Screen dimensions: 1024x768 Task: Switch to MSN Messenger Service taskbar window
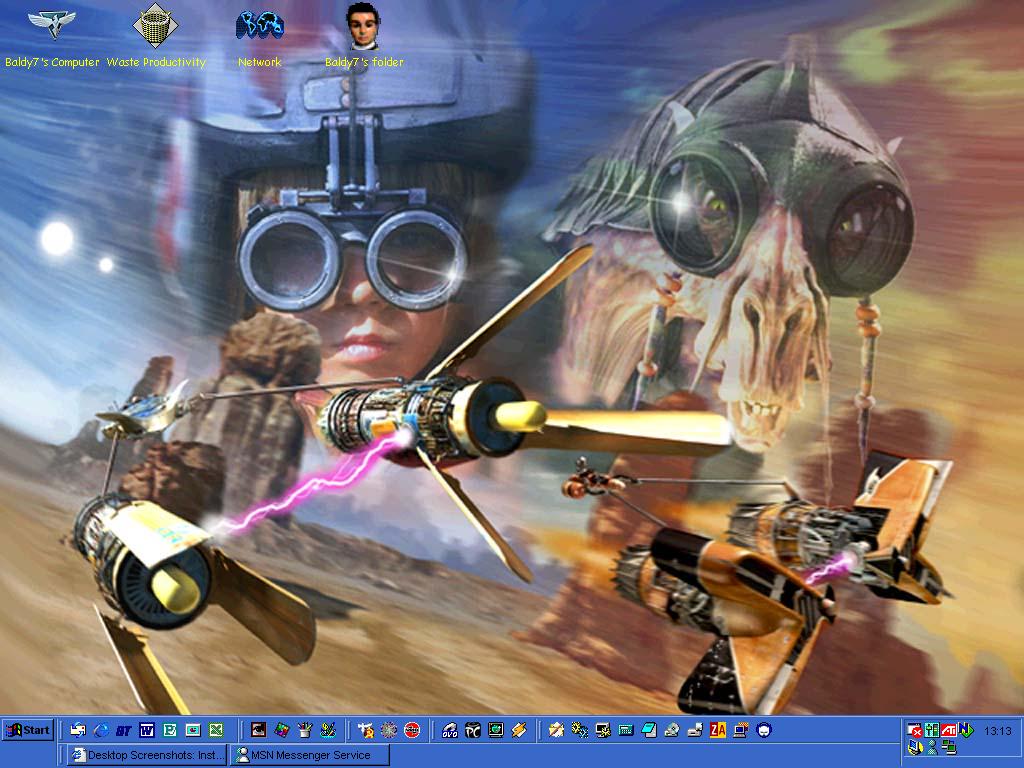pyautogui.click(x=310, y=755)
